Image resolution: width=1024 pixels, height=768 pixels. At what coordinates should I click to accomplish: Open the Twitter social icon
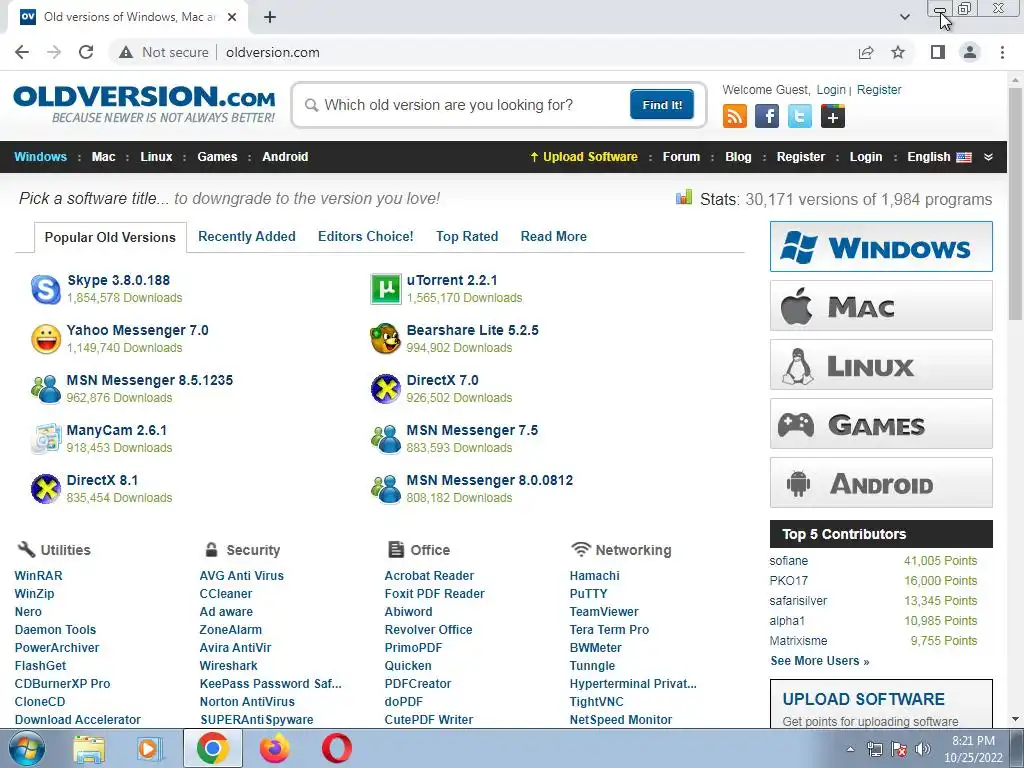[800, 116]
